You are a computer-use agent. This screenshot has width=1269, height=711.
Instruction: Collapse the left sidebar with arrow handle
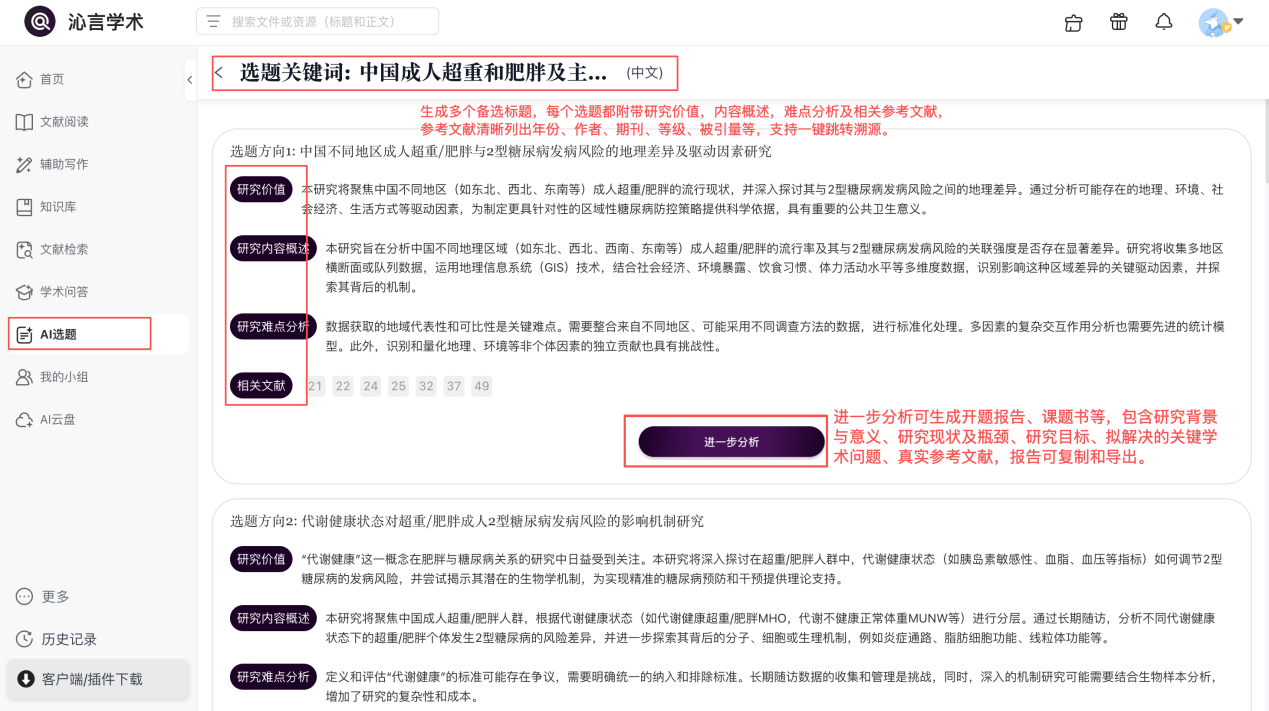[x=190, y=80]
